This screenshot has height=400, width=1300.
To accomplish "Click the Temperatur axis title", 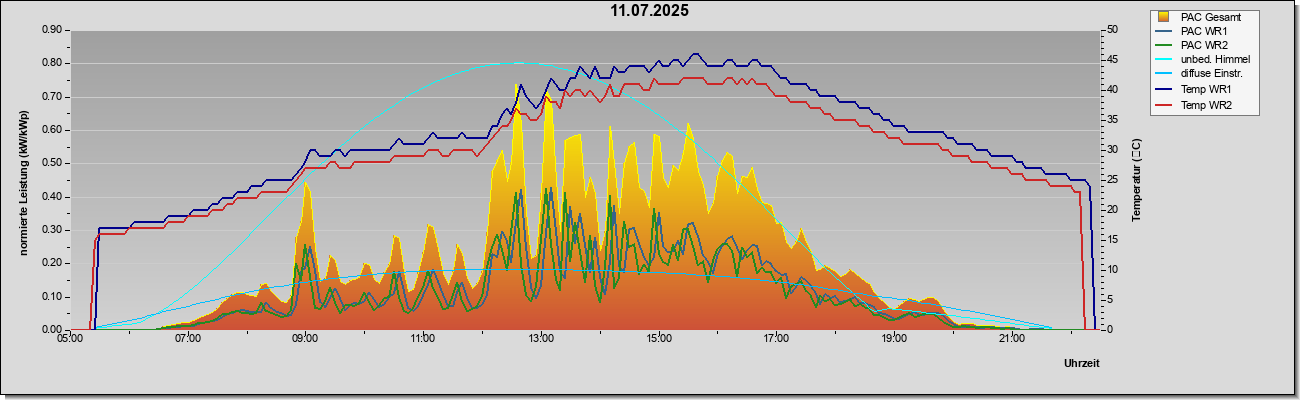I will coord(1136,180).
